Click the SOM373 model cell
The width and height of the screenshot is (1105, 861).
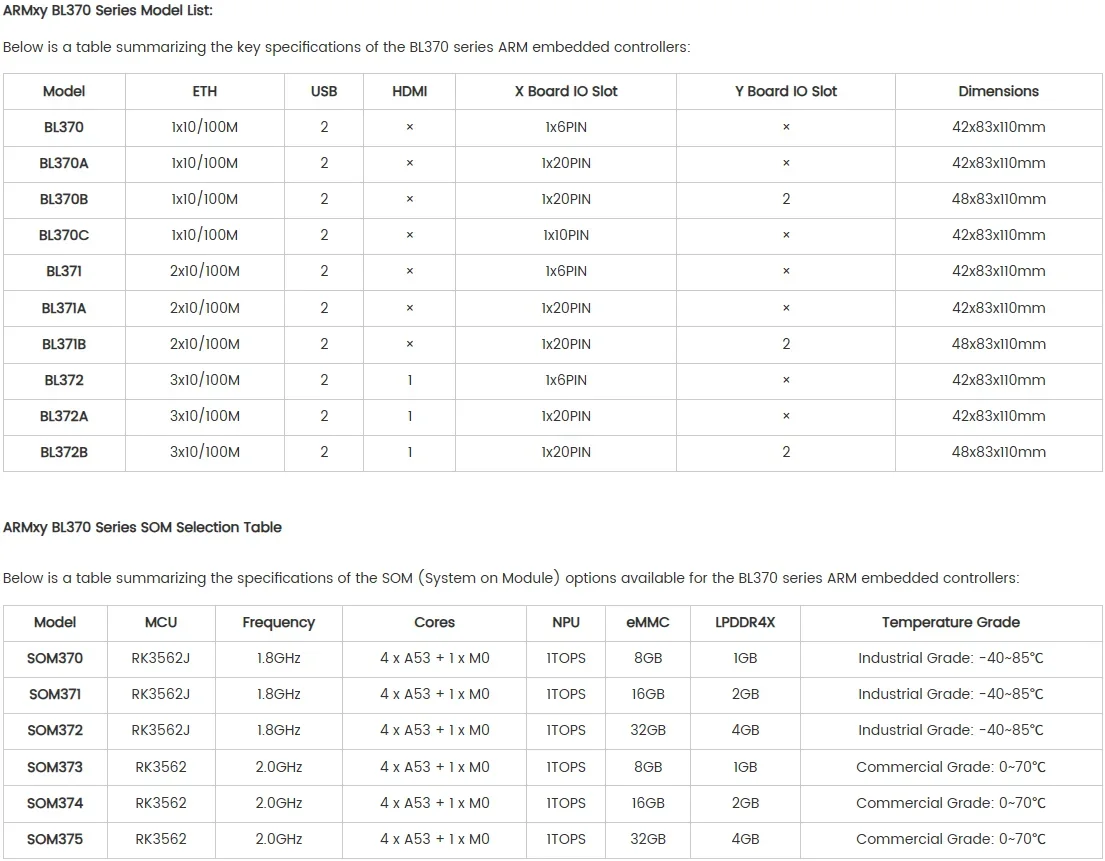point(55,767)
